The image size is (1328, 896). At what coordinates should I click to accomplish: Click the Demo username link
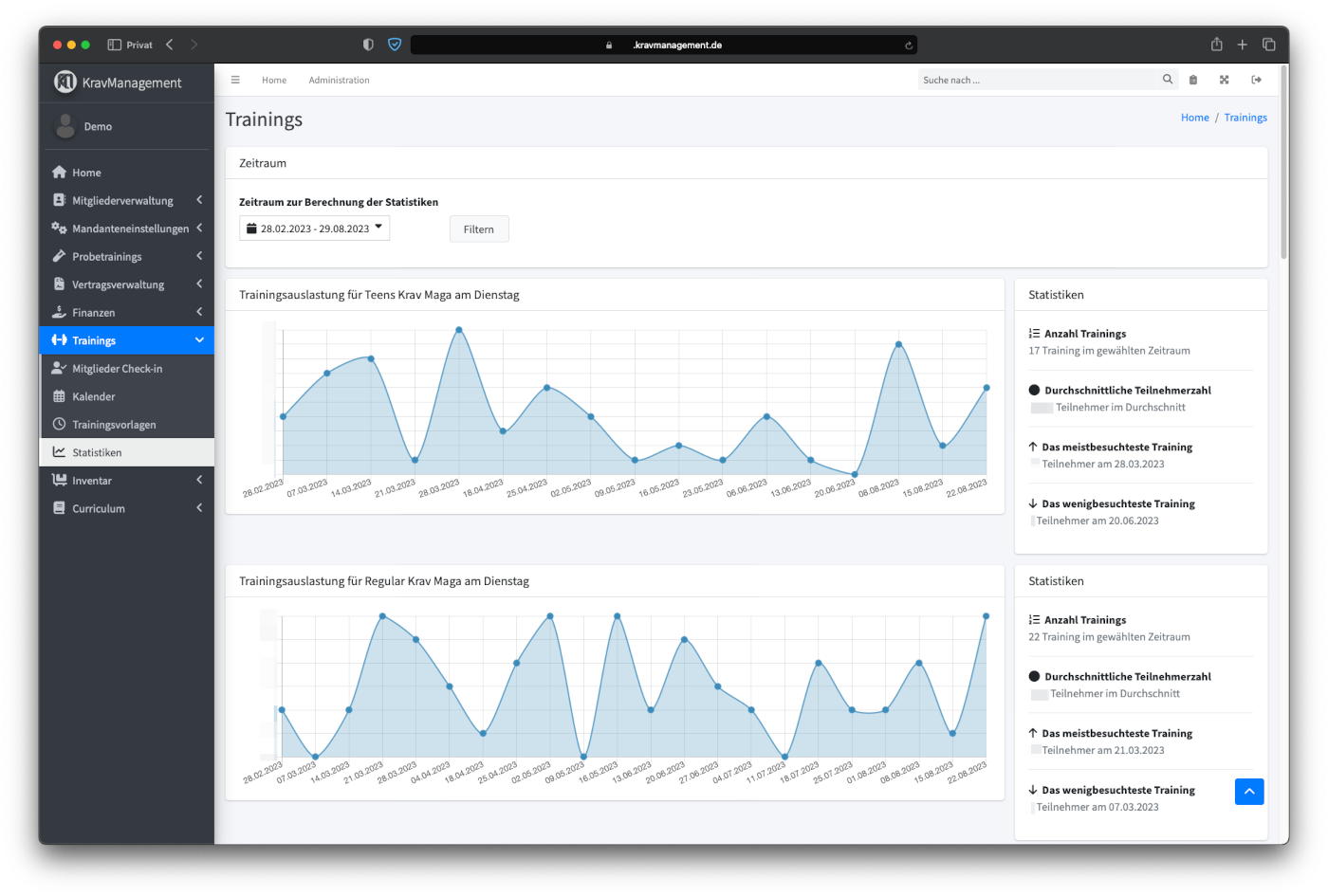pyautogui.click(x=98, y=126)
